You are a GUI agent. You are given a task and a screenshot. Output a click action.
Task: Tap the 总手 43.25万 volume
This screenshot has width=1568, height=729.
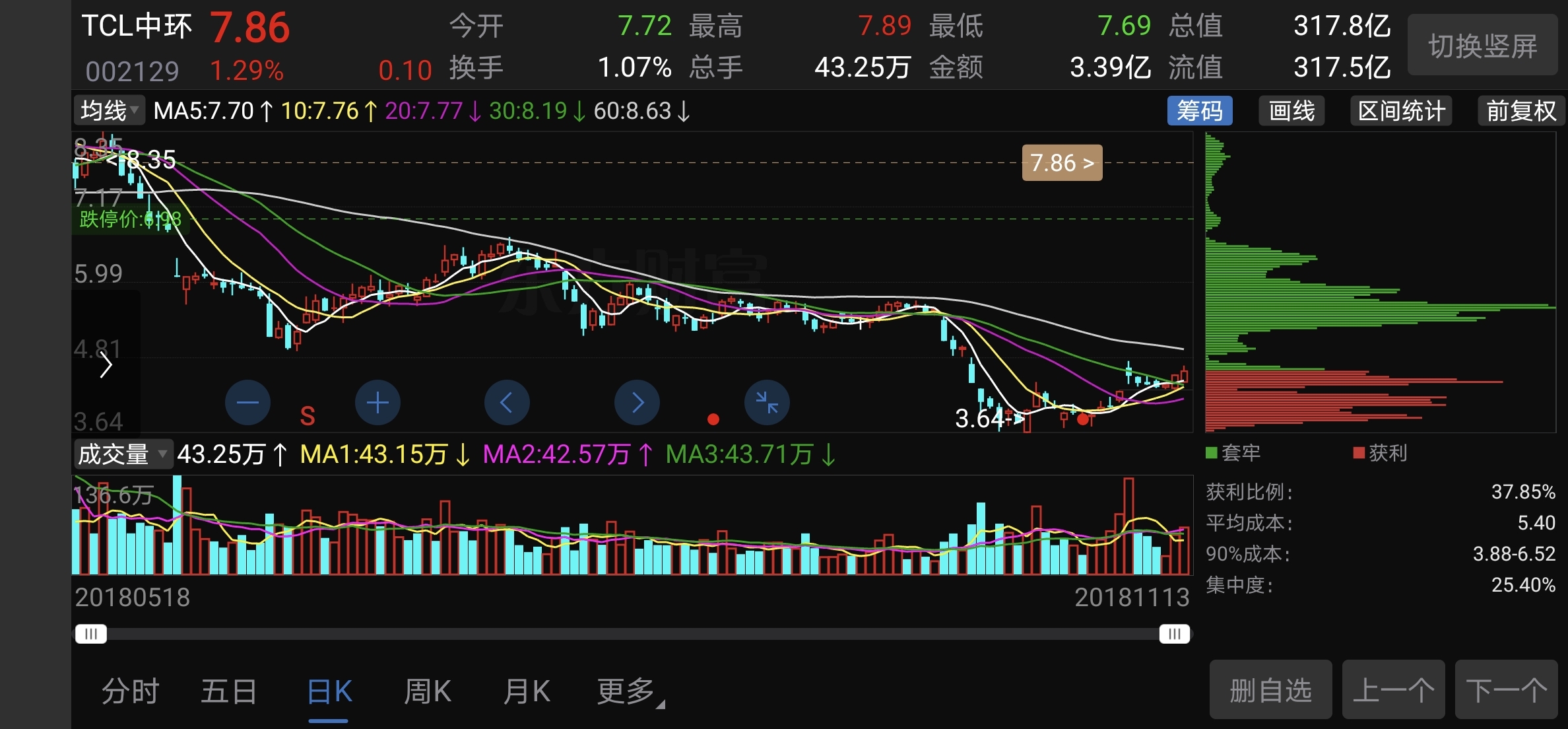point(863,67)
